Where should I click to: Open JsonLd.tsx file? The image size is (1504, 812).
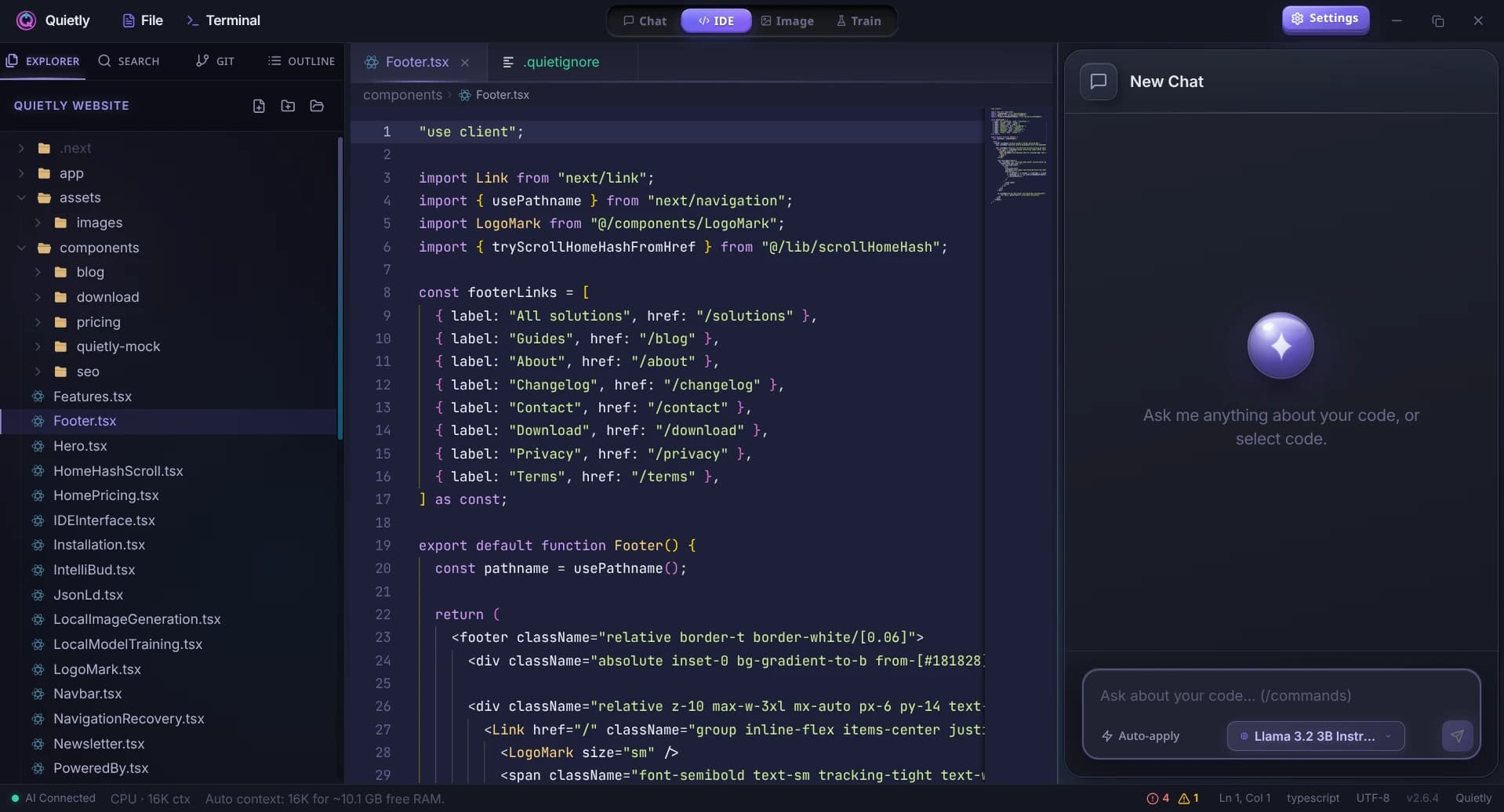169,595
